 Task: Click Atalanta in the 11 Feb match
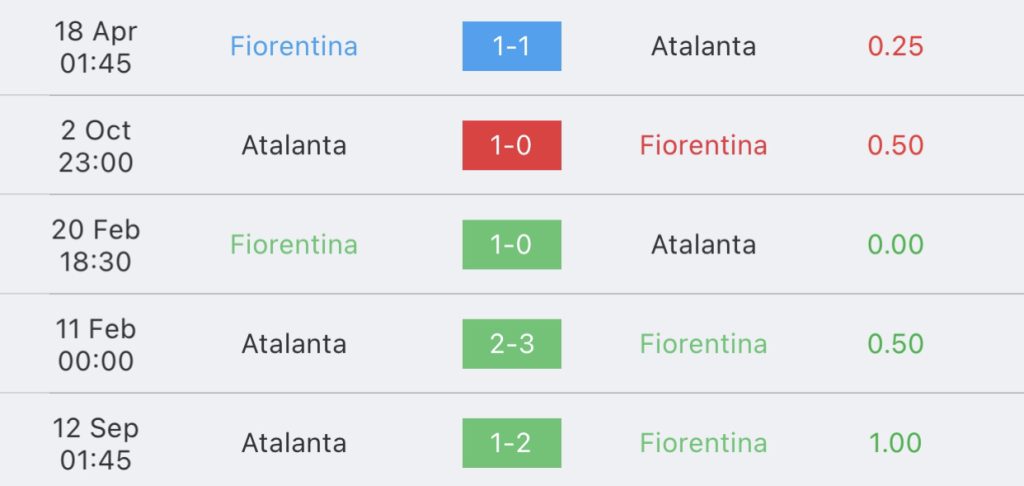[293, 344]
